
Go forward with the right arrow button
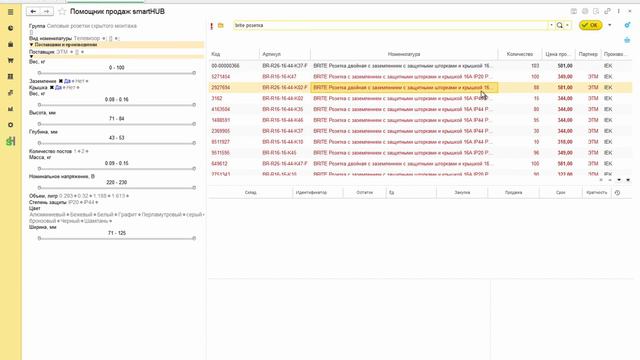[47, 11]
